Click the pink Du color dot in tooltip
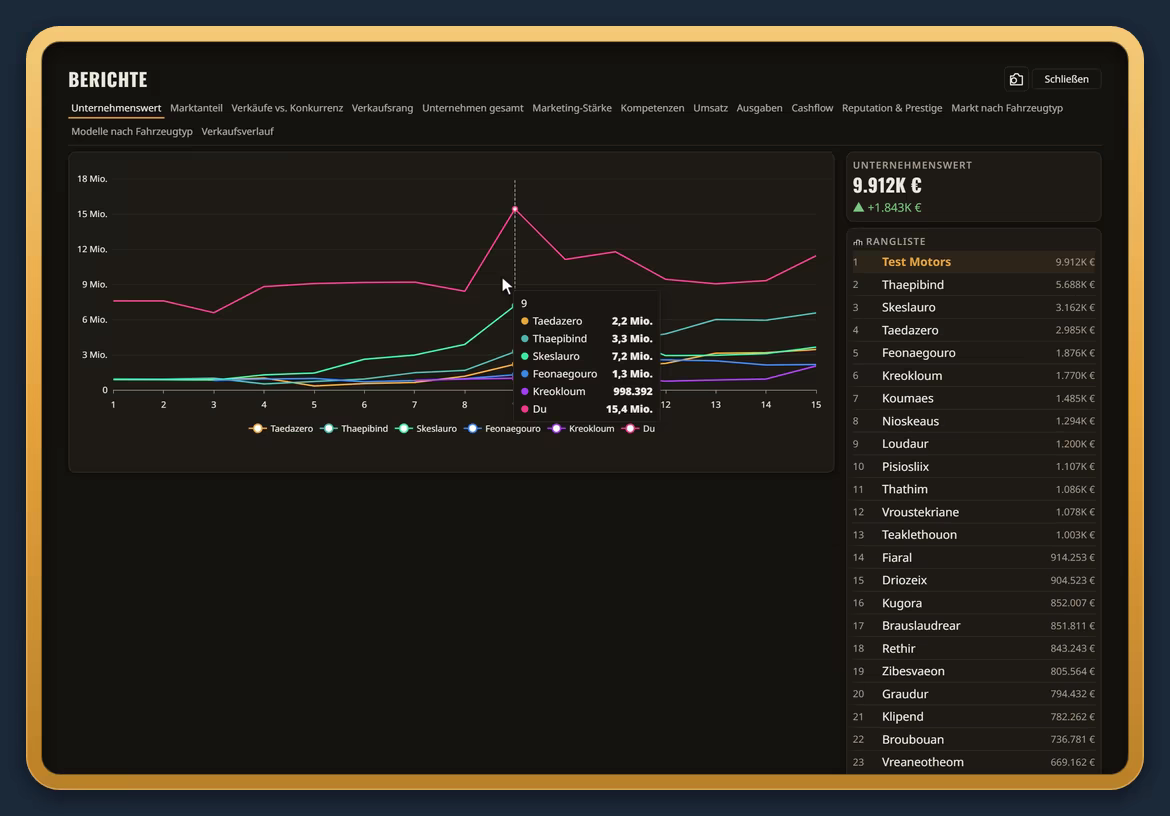Screen dimensions: 1170x816 (525, 409)
